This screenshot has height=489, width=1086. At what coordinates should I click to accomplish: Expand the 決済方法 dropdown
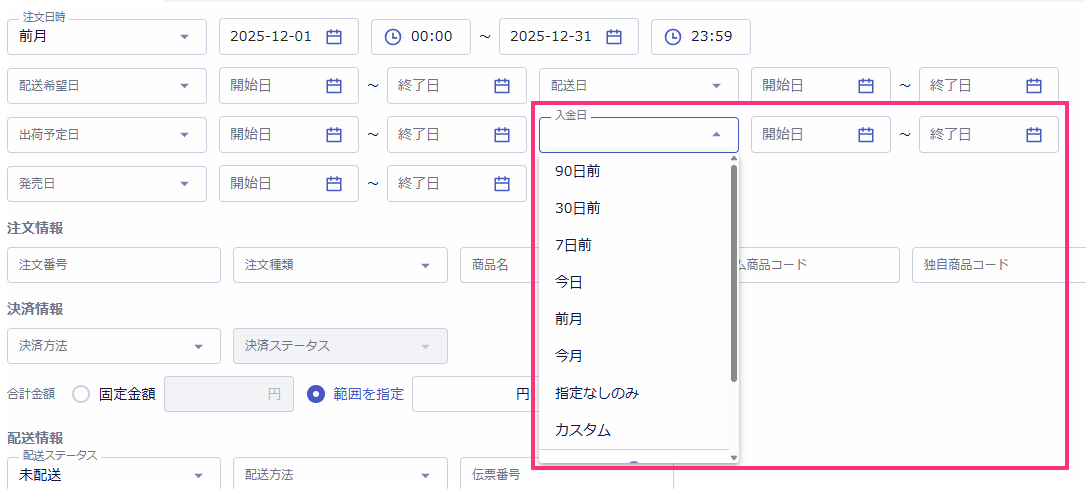[x=197, y=346]
